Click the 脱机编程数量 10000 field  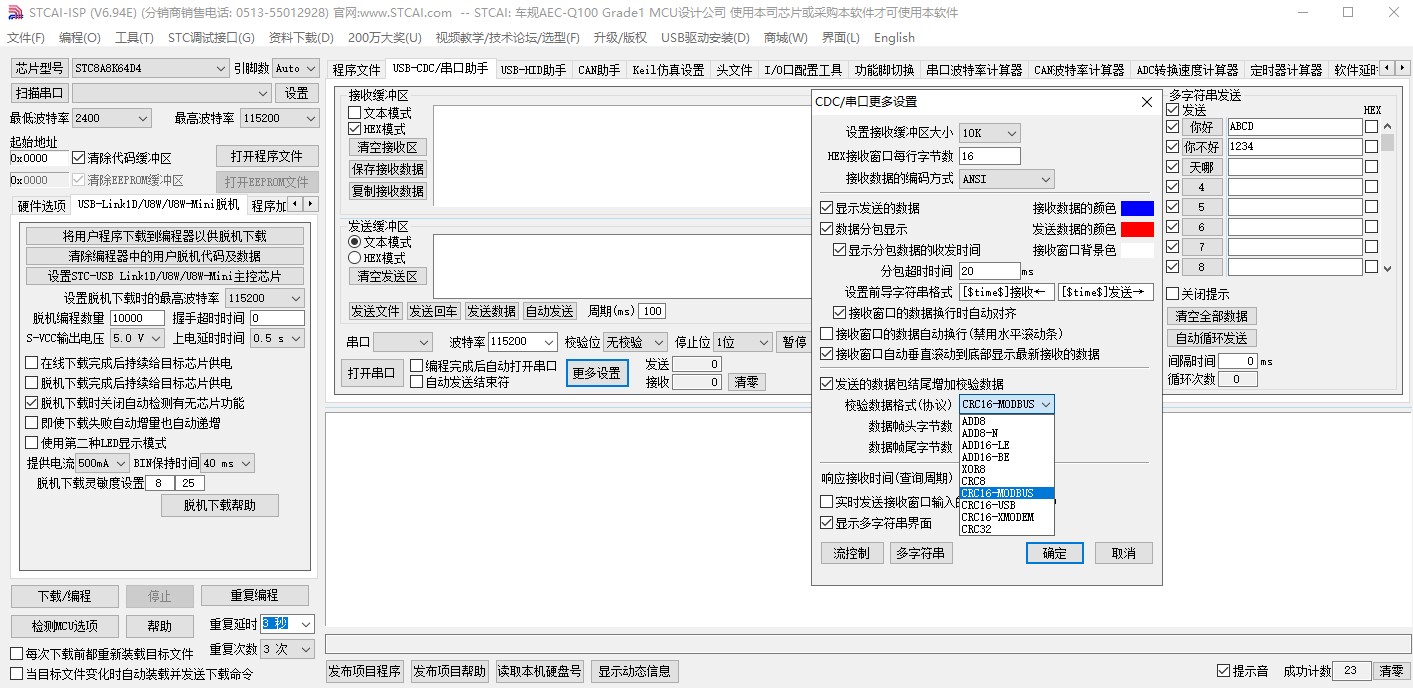[139, 318]
